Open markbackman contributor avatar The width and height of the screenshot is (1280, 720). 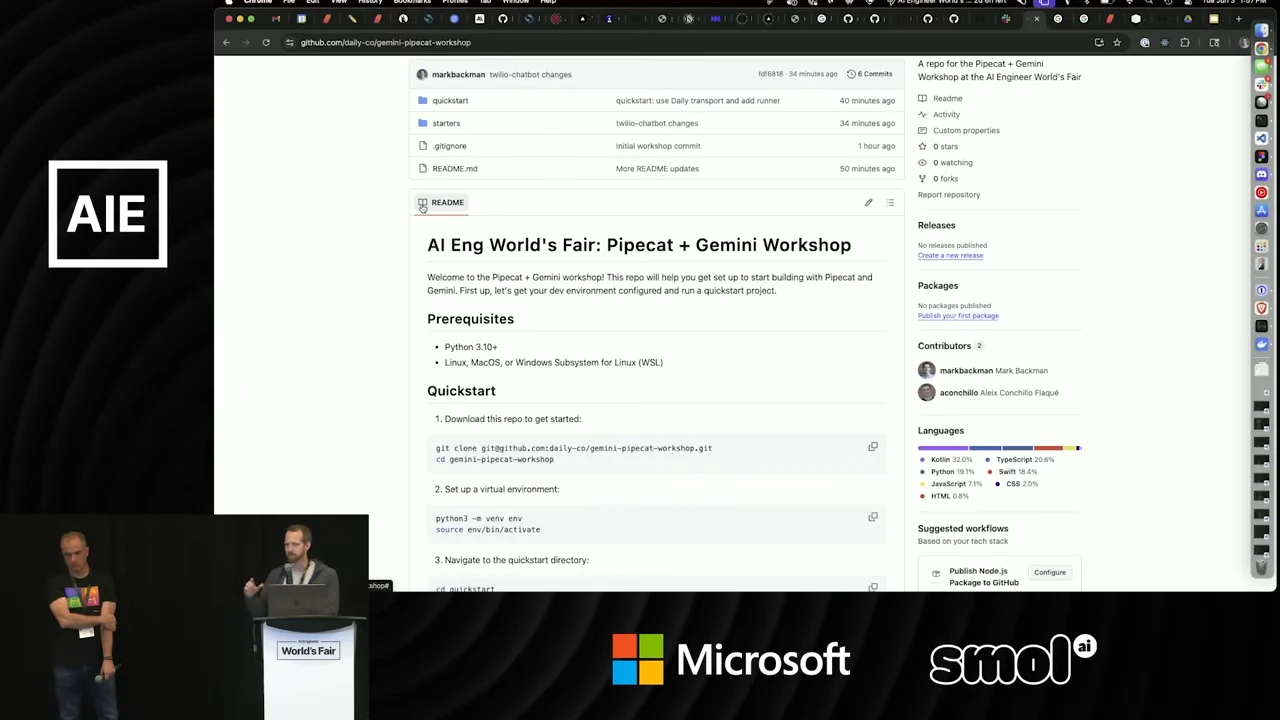927,370
